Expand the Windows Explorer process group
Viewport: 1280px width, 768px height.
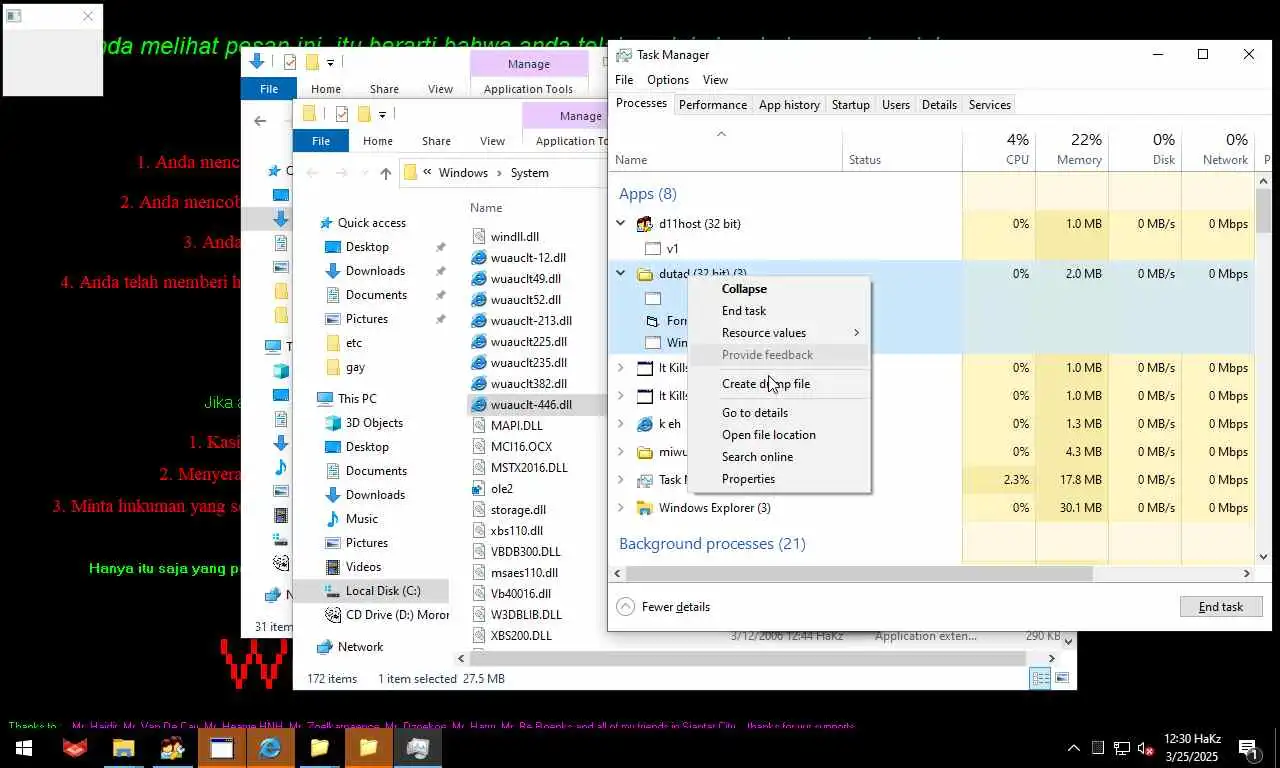620,508
